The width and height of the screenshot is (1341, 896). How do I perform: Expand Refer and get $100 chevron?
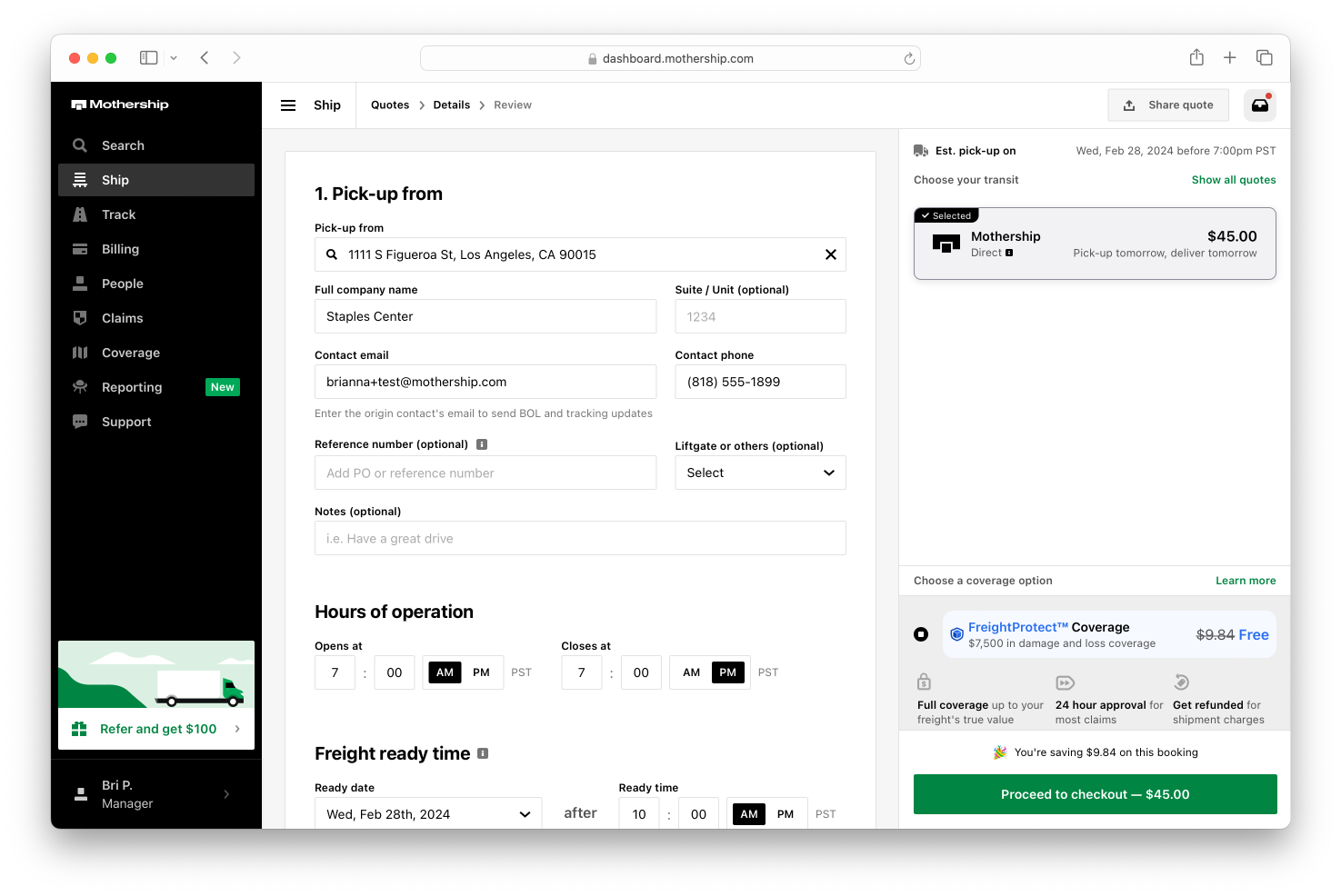(237, 729)
